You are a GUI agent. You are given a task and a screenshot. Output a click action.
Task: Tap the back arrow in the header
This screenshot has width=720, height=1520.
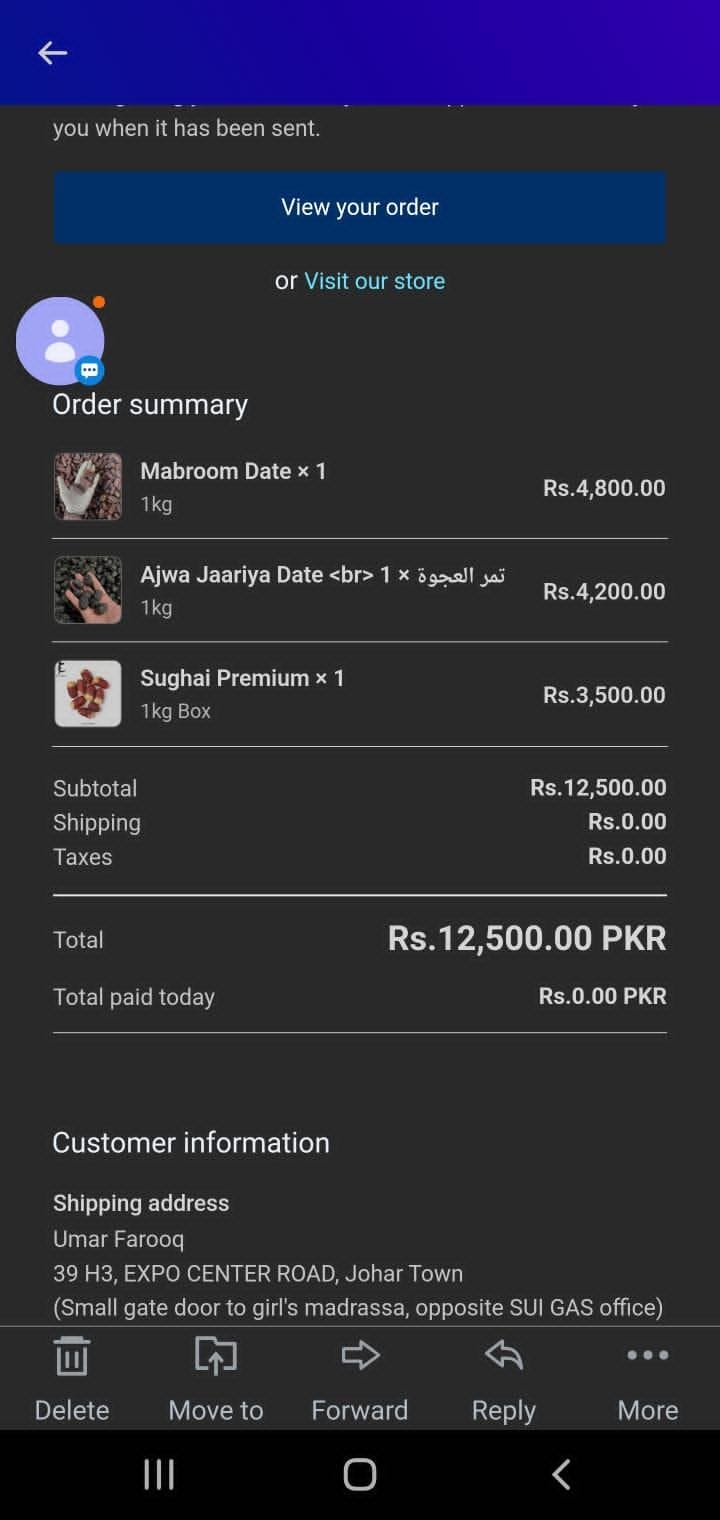click(52, 53)
